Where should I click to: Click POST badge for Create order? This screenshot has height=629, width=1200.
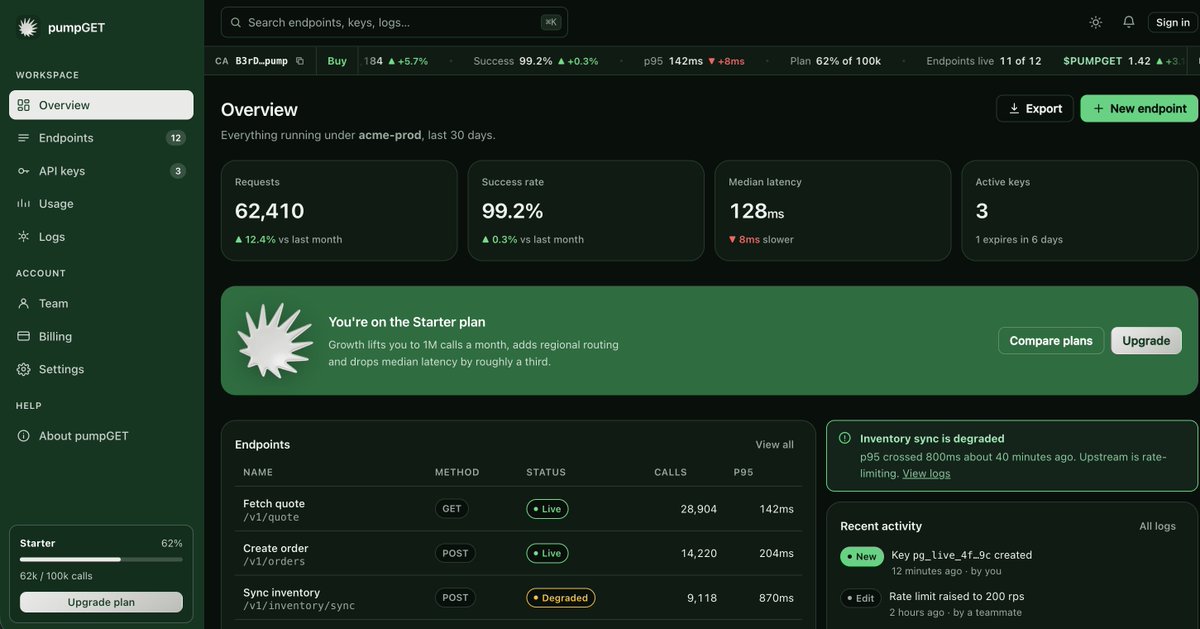(455, 553)
